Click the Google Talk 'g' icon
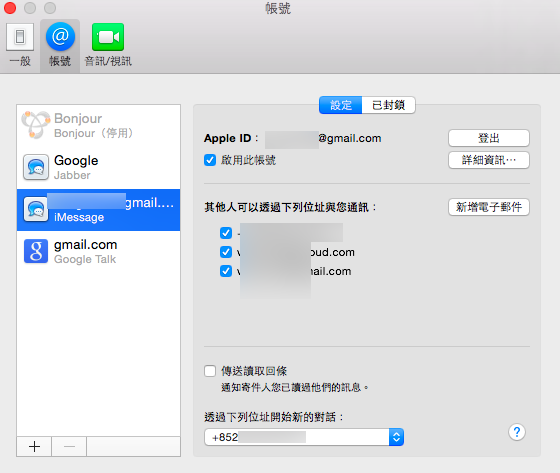The height and width of the screenshot is (473, 560). pyautogui.click(x=36, y=251)
